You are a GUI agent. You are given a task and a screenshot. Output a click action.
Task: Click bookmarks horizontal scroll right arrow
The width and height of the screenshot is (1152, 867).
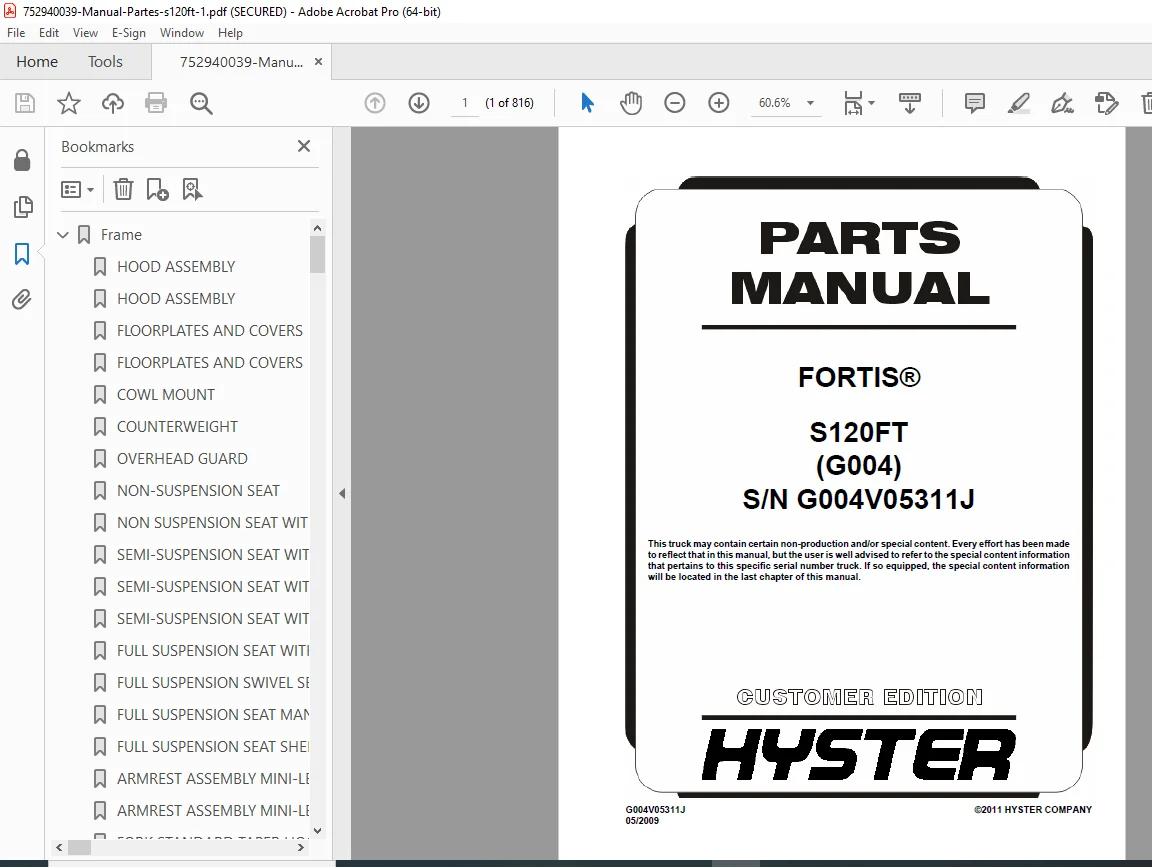point(300,848)
